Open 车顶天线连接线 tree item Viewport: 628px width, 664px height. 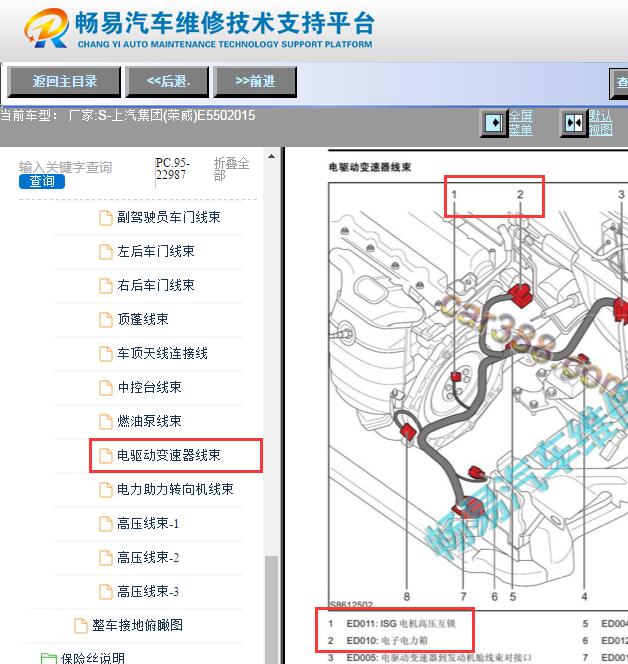click(x=162, y=353)
